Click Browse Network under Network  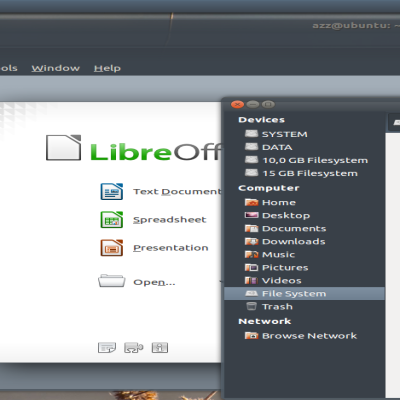click(309, 336)
